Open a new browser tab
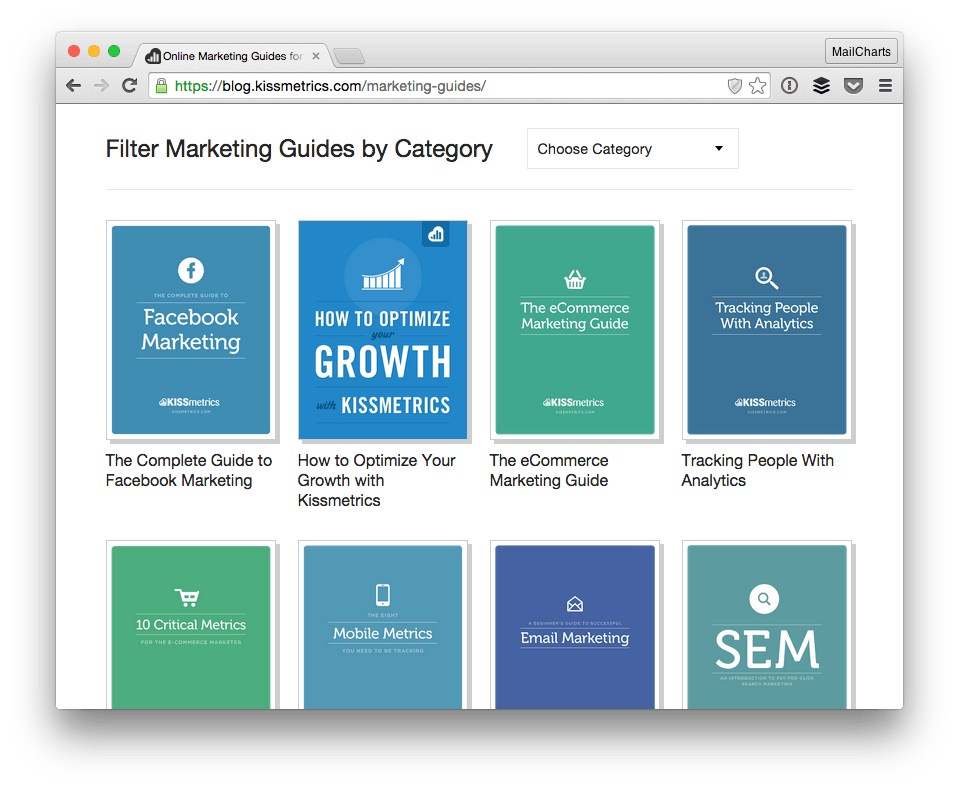 tap(350, 57)
